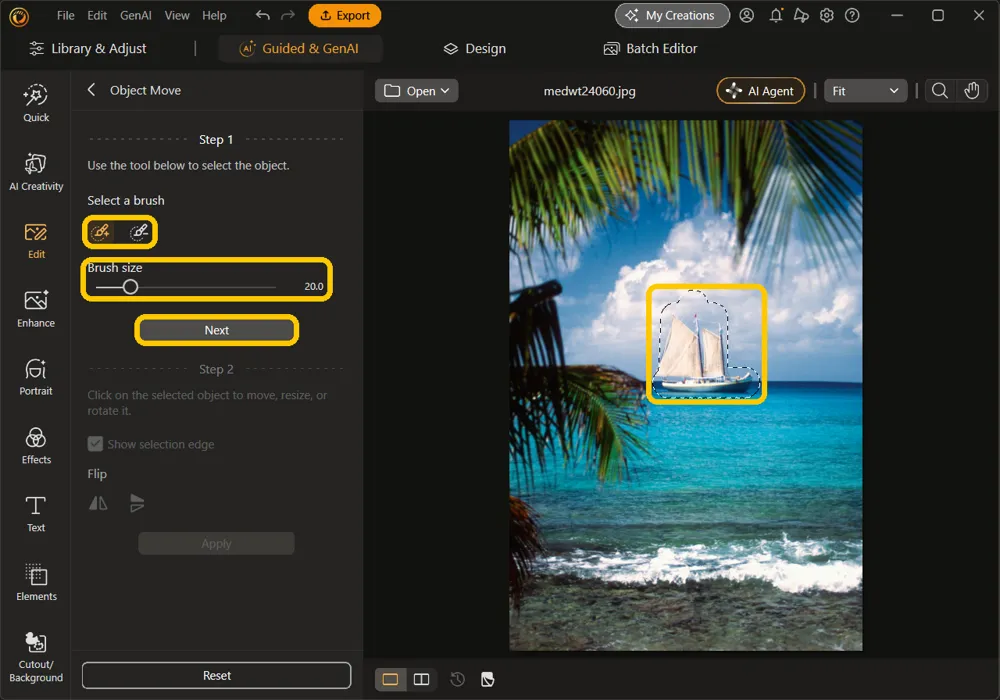
Task: Click the compare original icon below canvas
Action: coord(487,679)
